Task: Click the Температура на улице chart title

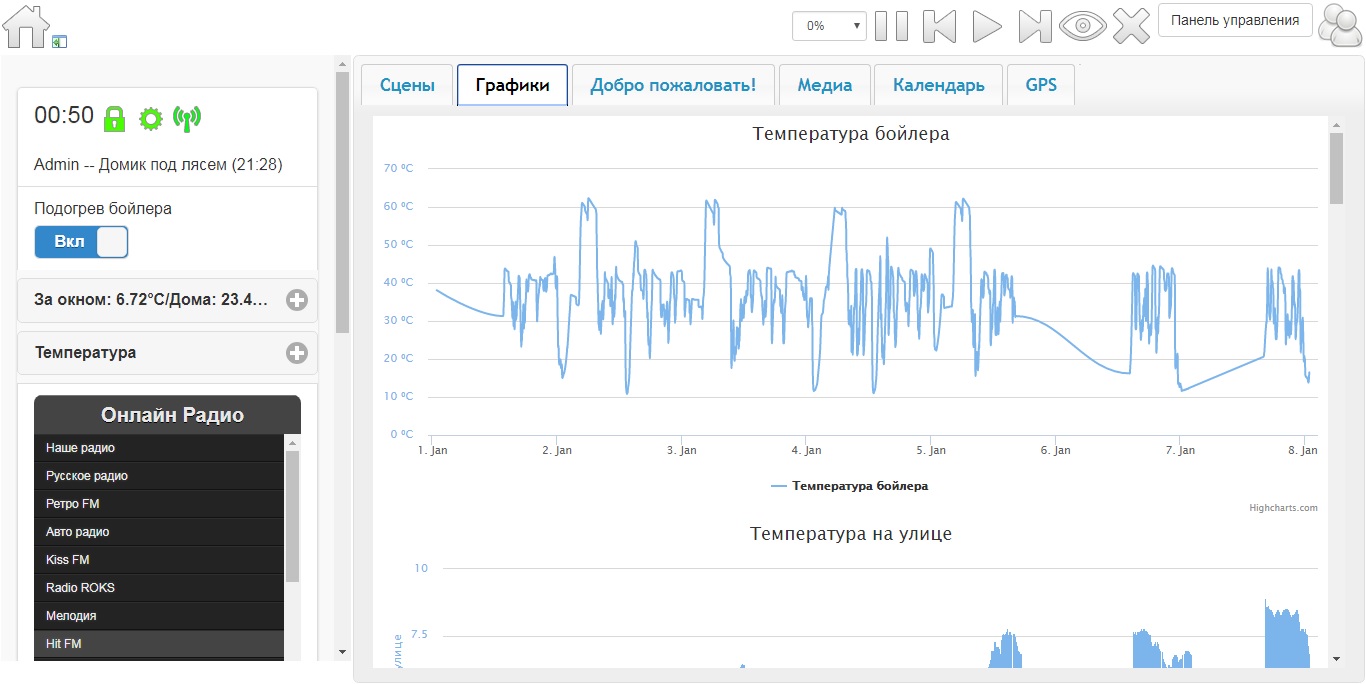Action: point(851,534)
